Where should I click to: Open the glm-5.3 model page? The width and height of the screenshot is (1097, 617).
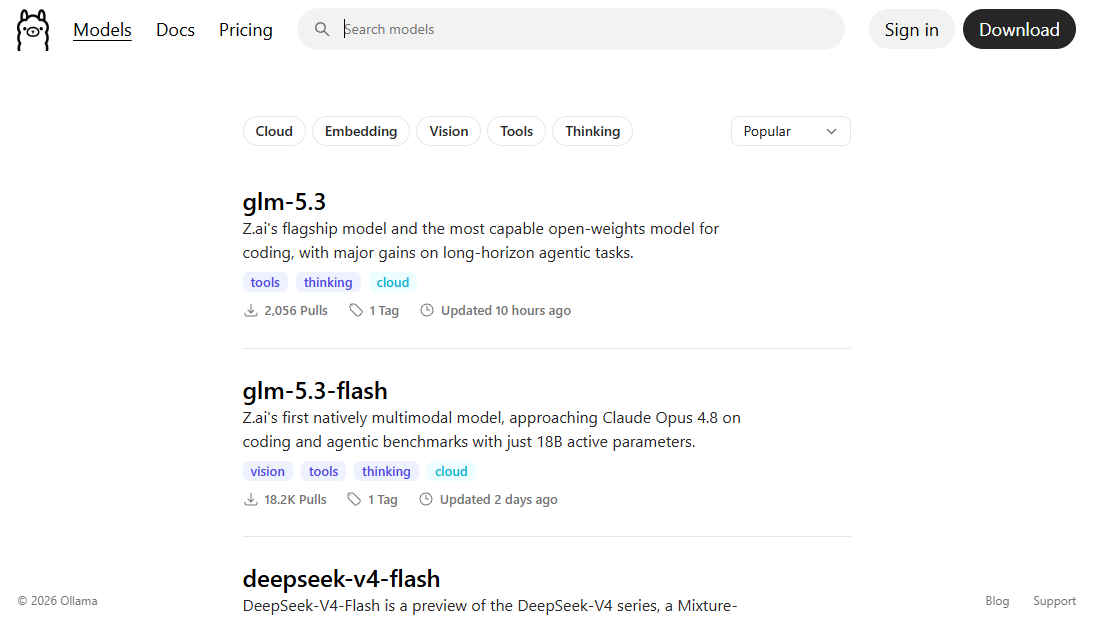(x=284, y=202)
